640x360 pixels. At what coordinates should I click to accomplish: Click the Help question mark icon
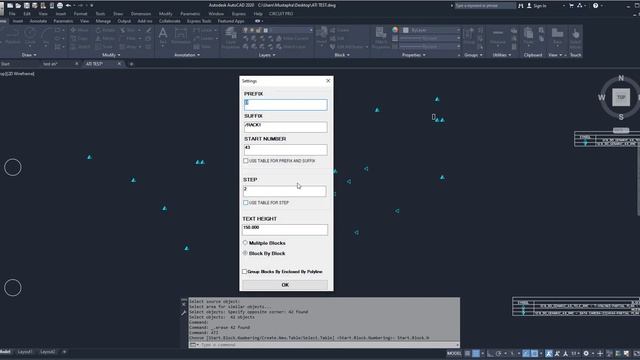(596, 6)
